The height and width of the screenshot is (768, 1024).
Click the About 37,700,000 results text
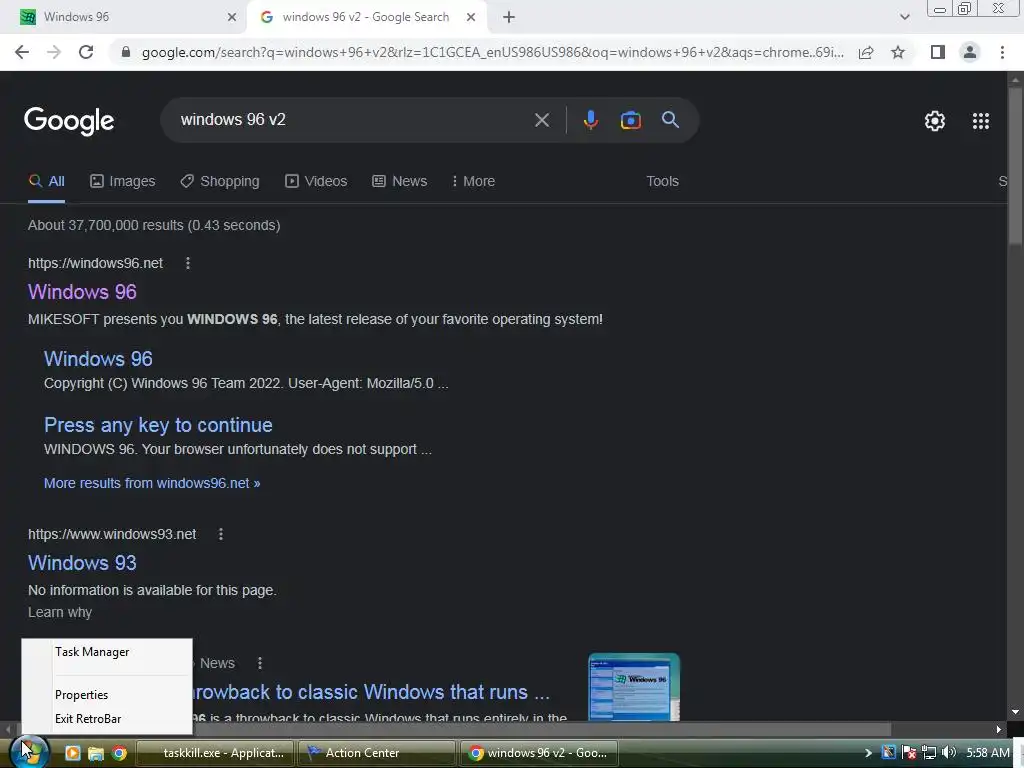pos(154,225)
